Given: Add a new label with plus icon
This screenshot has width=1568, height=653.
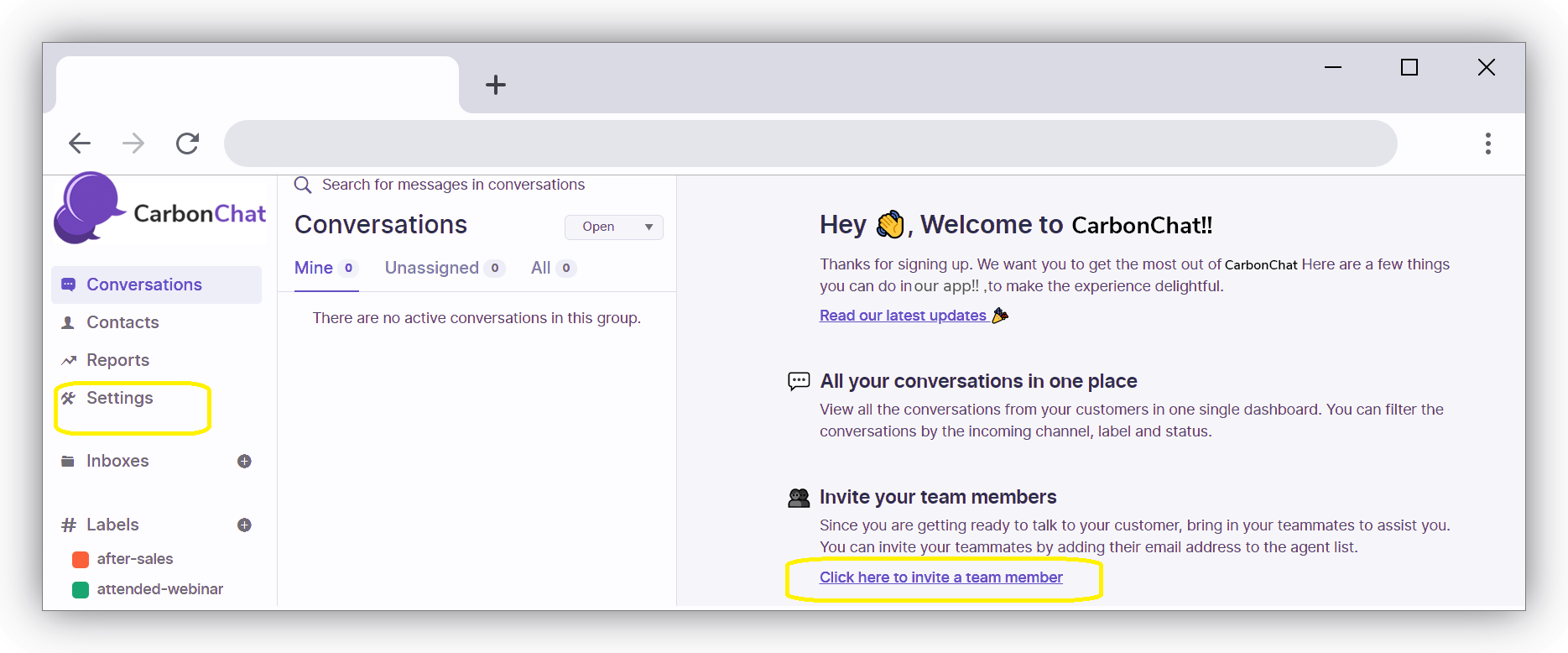Looking at the screenshot, I should [244, 525].
